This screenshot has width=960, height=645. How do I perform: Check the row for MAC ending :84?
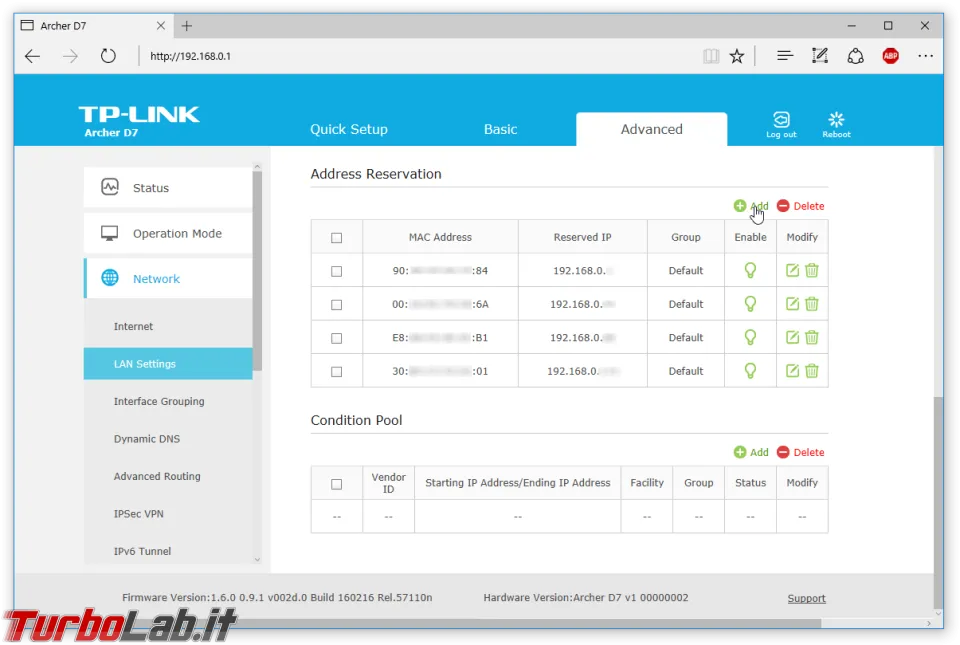pyautogui.click(x=337, y=271)
